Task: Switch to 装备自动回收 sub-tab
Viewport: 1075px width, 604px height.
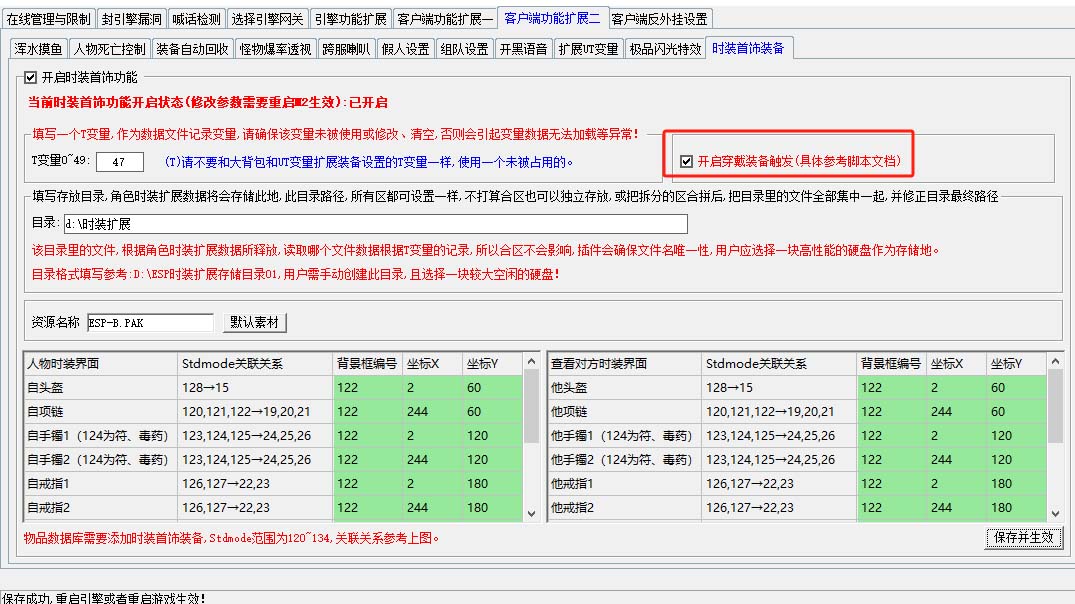Action: [192, 49]
